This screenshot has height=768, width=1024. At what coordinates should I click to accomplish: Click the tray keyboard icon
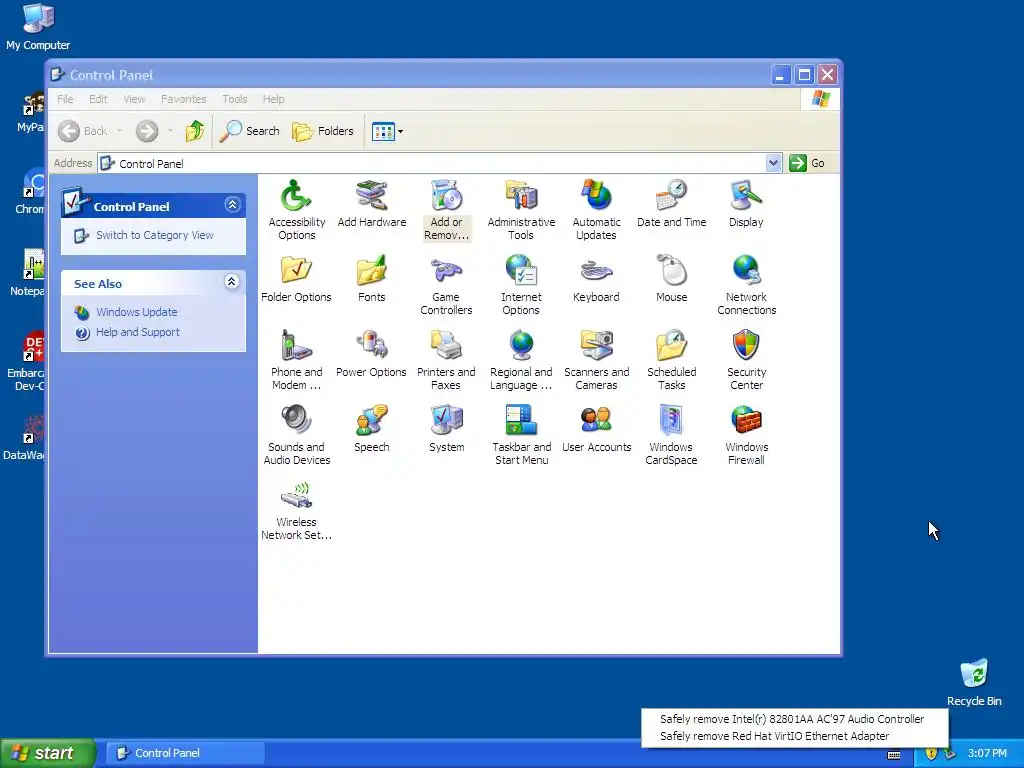pyautogui.click(x=894, y=754)
